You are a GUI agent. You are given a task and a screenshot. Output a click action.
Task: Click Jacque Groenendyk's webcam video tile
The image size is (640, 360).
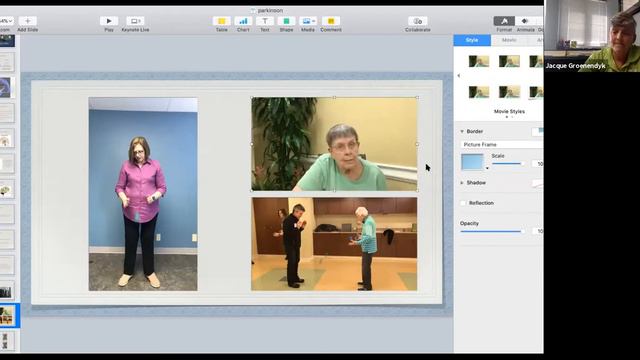pyautogui.click(x=592, y=36)
